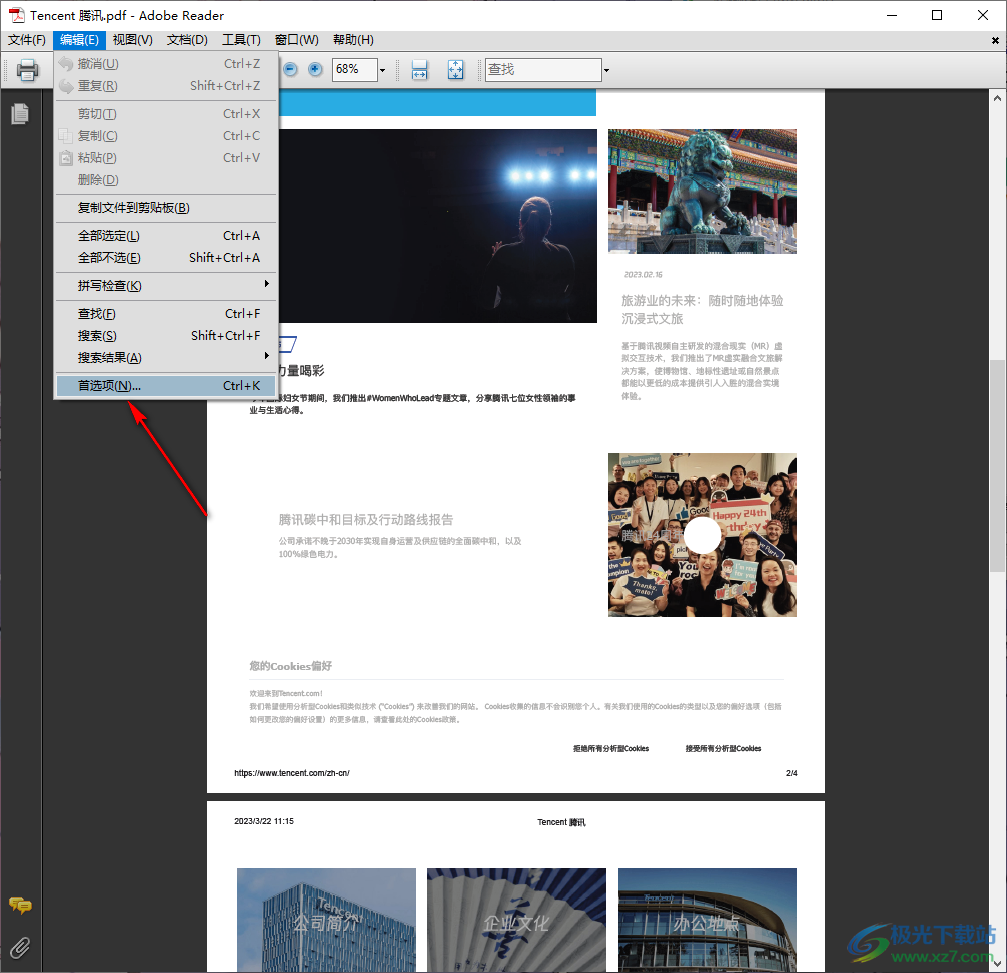Viewport: 1007px width, 973px height.
Task: Choose 重复(R) from the menu
Action: tap(166, 85)
